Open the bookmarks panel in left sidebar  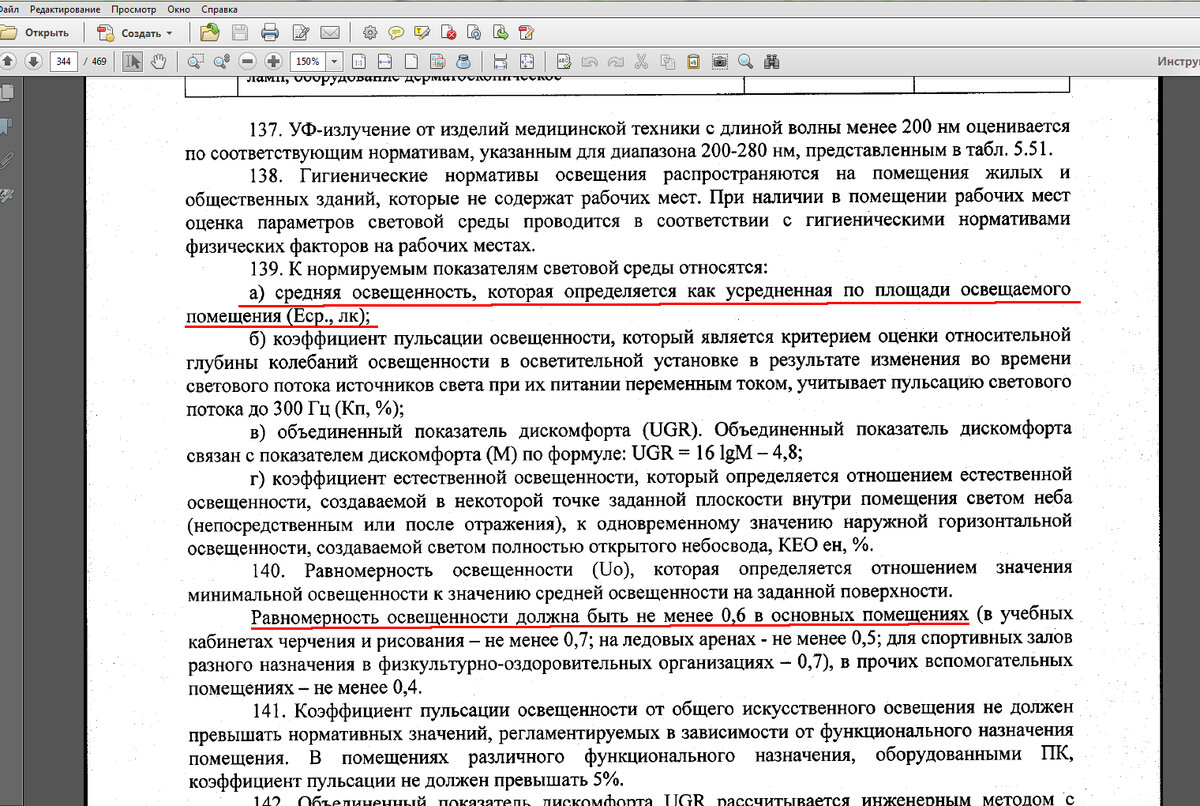(x=8, y=127)
